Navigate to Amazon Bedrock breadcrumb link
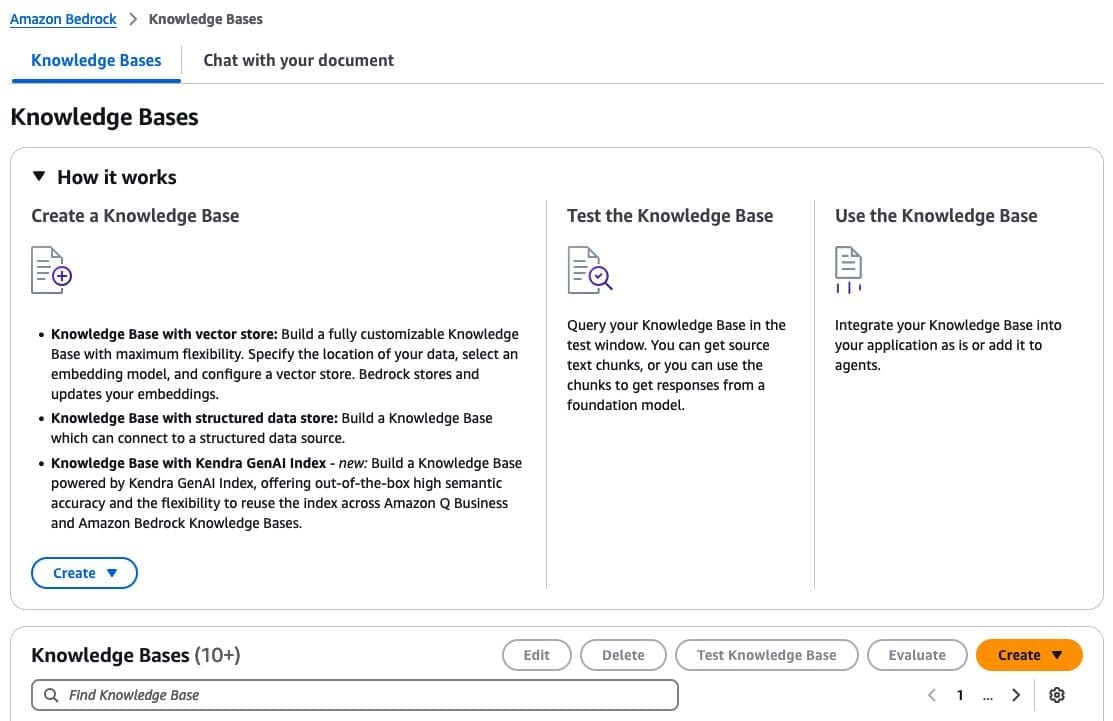The image size is (1113, 721). click(x=63, y=19)
